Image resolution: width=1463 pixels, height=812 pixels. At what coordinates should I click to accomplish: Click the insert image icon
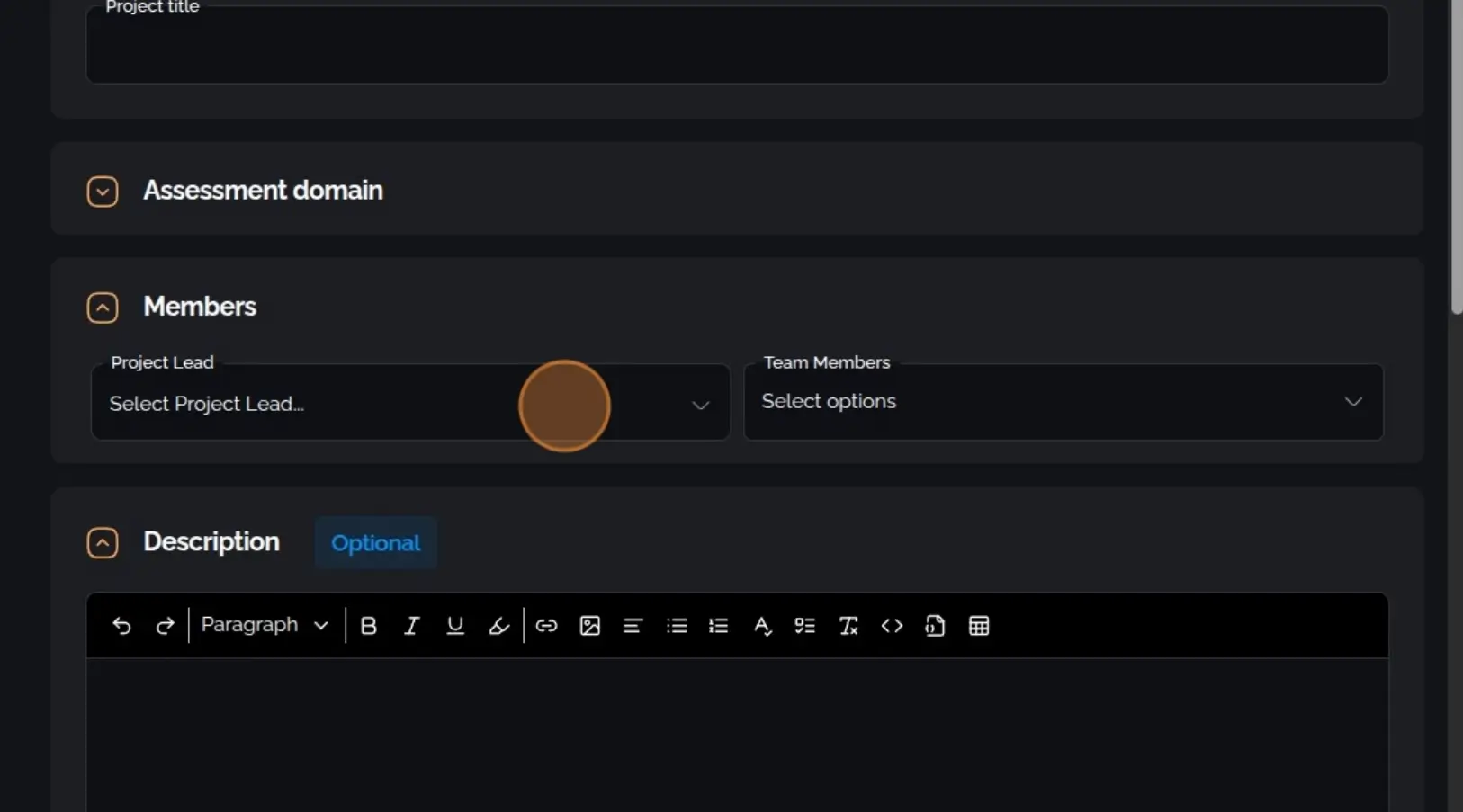pos(589,626)
